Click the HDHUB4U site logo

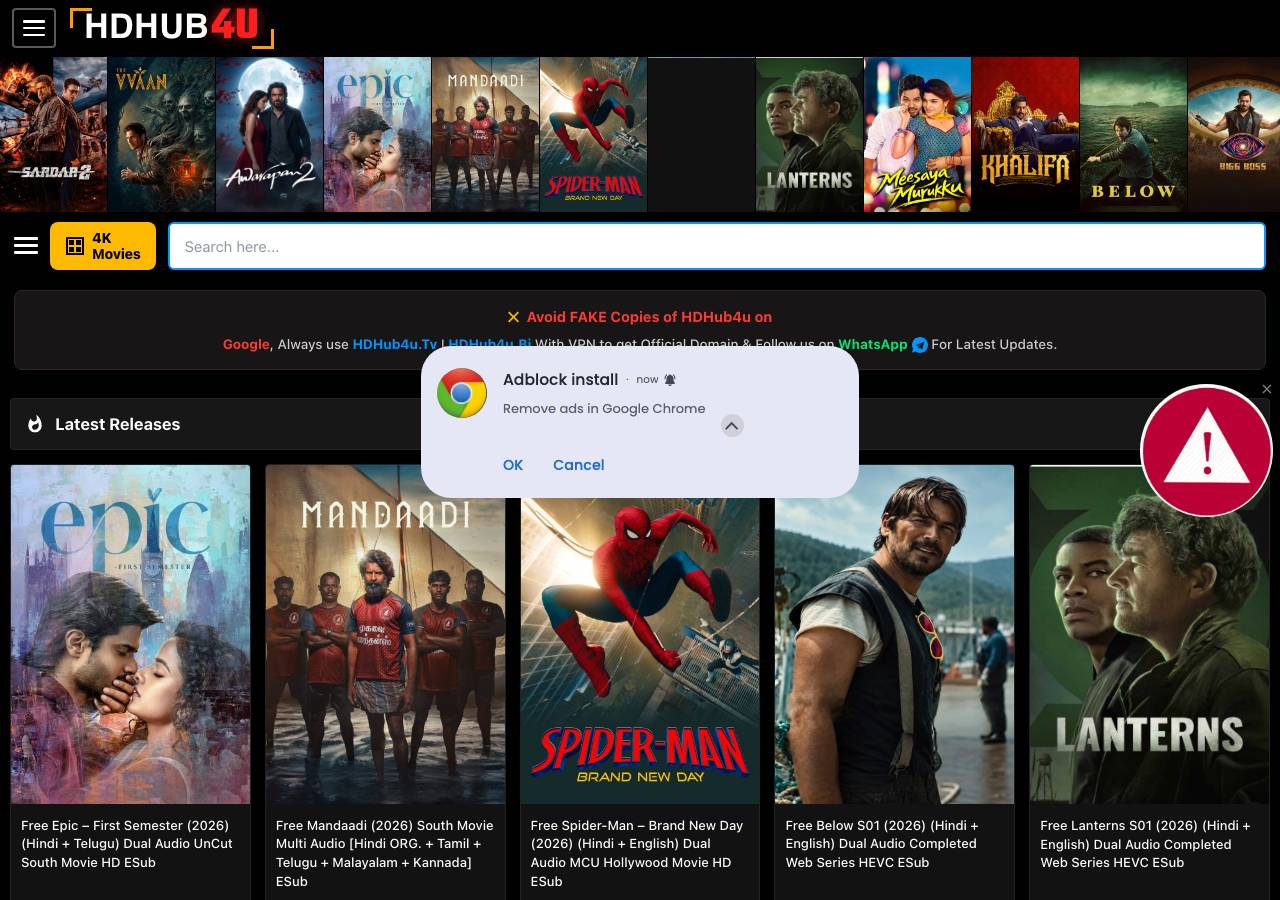(x=172, y=27)
